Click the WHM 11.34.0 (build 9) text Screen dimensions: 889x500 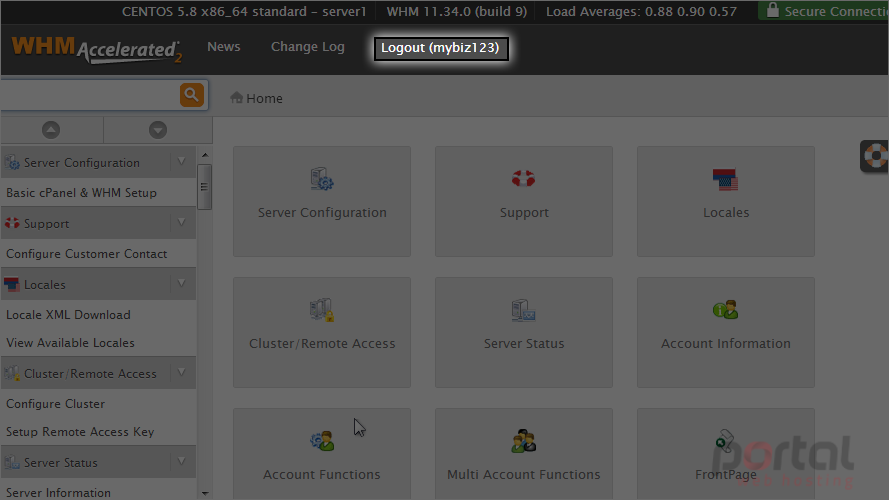[x=456, y=11]
